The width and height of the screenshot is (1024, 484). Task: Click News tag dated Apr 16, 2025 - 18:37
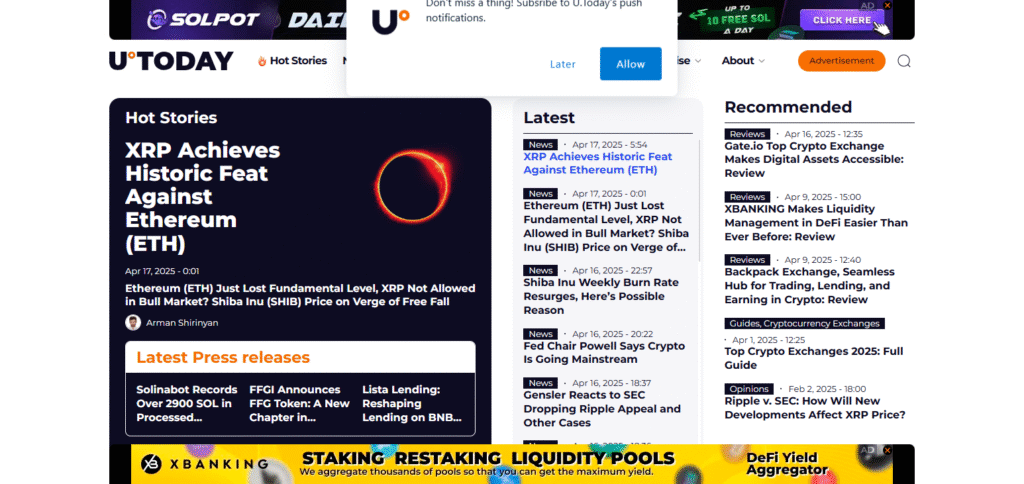click(x=540, y=383)
